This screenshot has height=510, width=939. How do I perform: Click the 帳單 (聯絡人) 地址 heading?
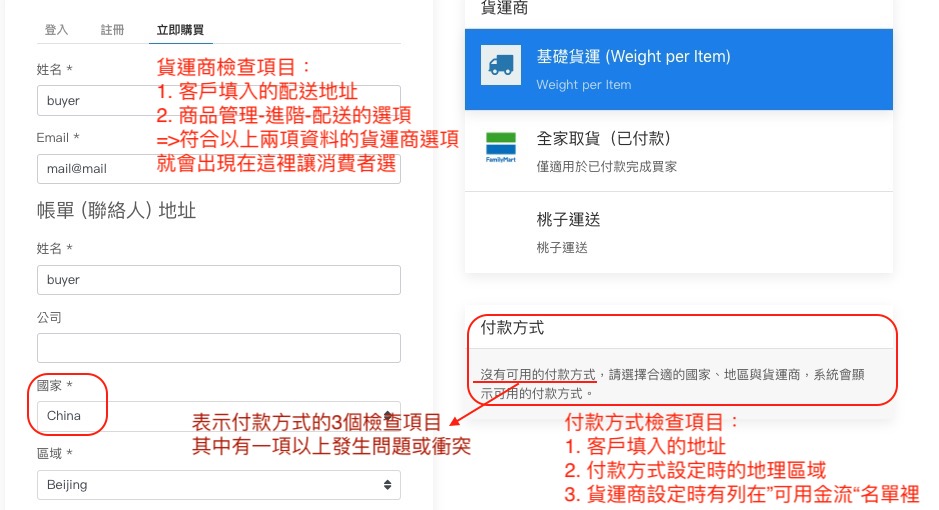116,211
